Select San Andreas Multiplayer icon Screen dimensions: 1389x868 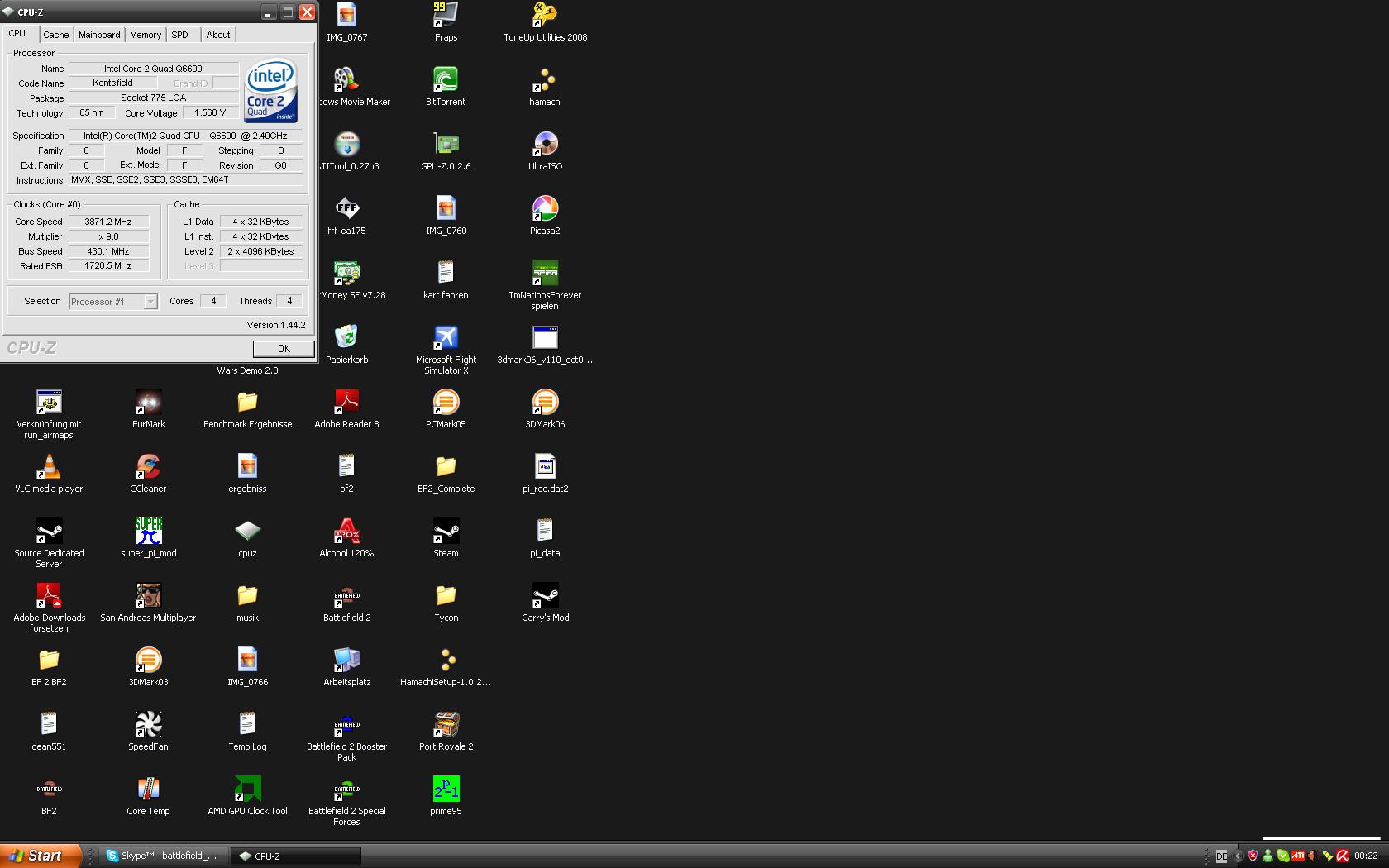coord(149,603)
